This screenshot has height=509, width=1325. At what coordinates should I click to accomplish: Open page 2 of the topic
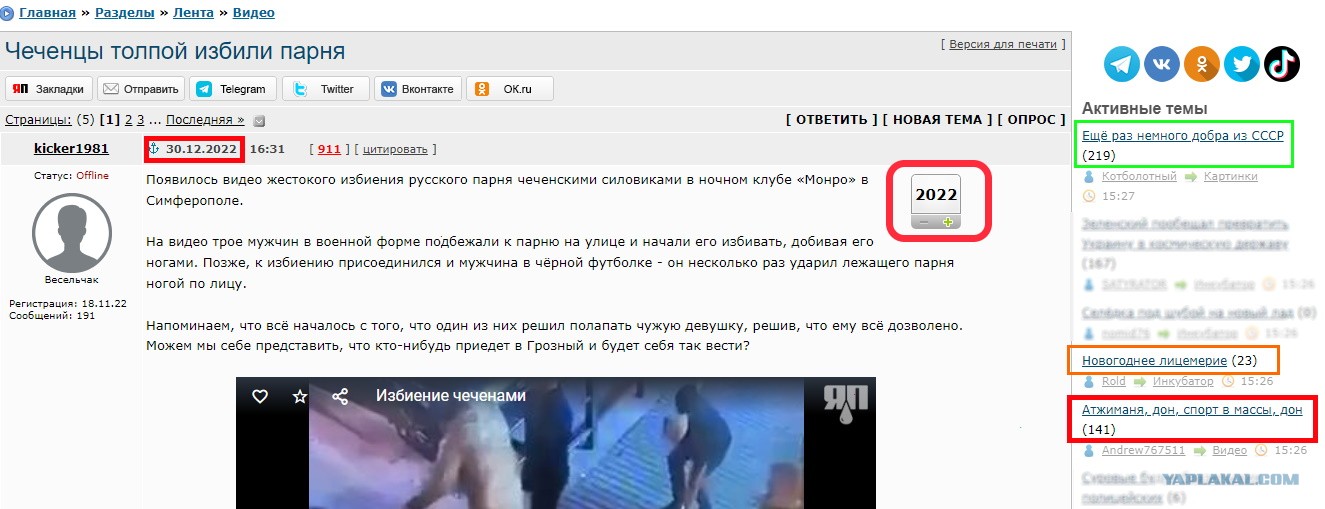(x=128, y=120)
